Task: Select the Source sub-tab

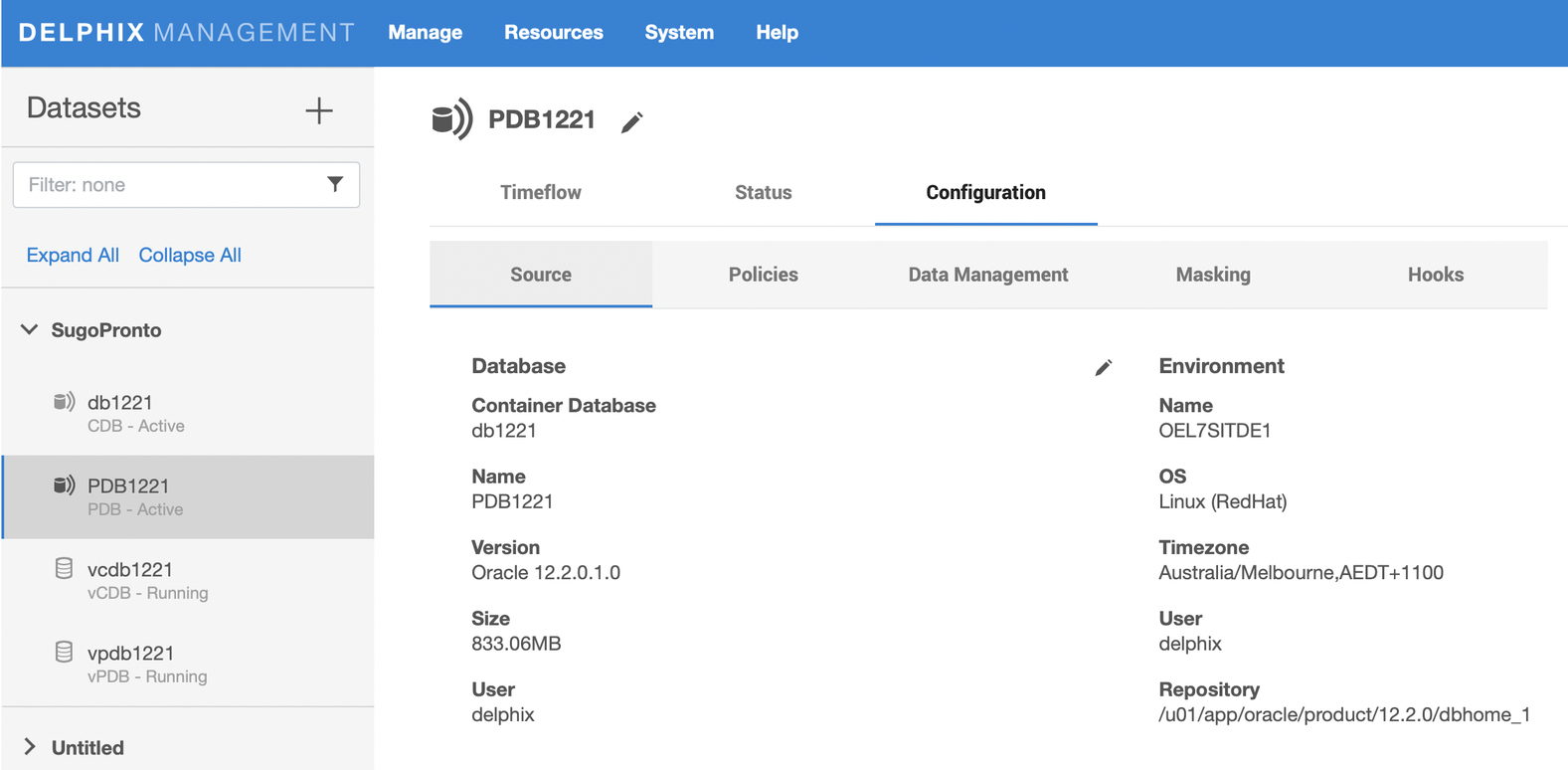Action: point(541,275)
